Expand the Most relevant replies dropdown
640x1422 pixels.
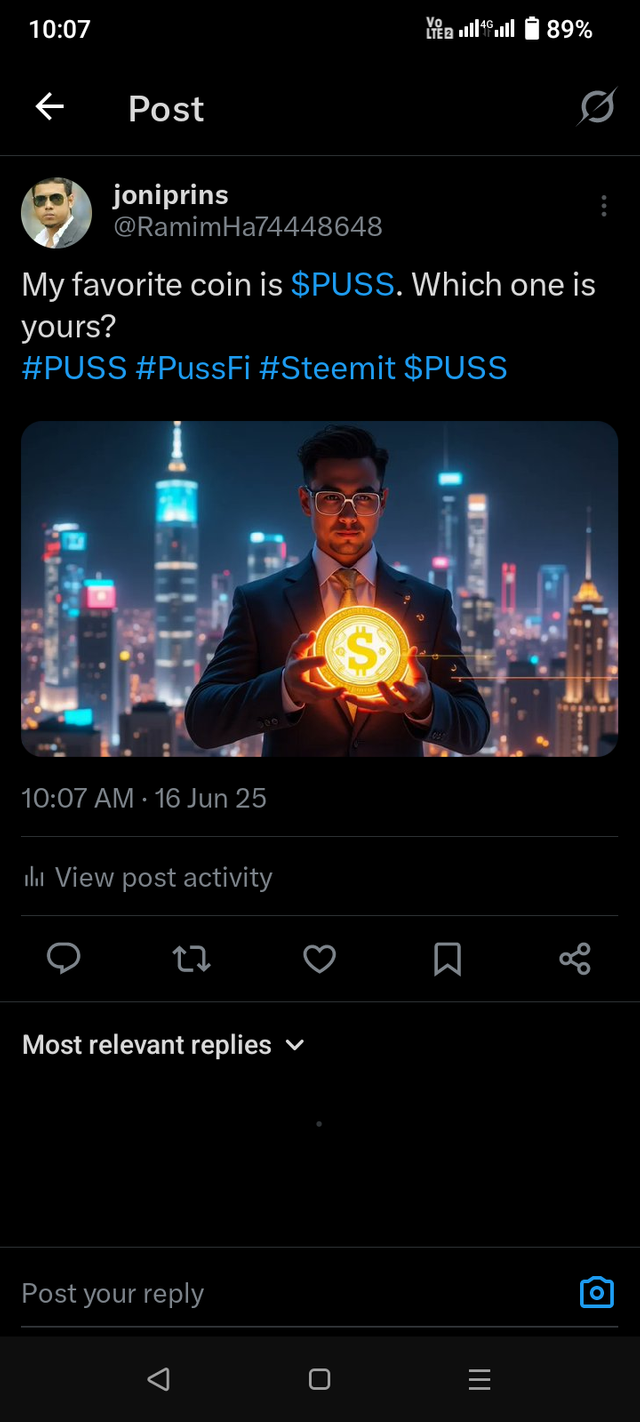click(x=163, y=1045)
